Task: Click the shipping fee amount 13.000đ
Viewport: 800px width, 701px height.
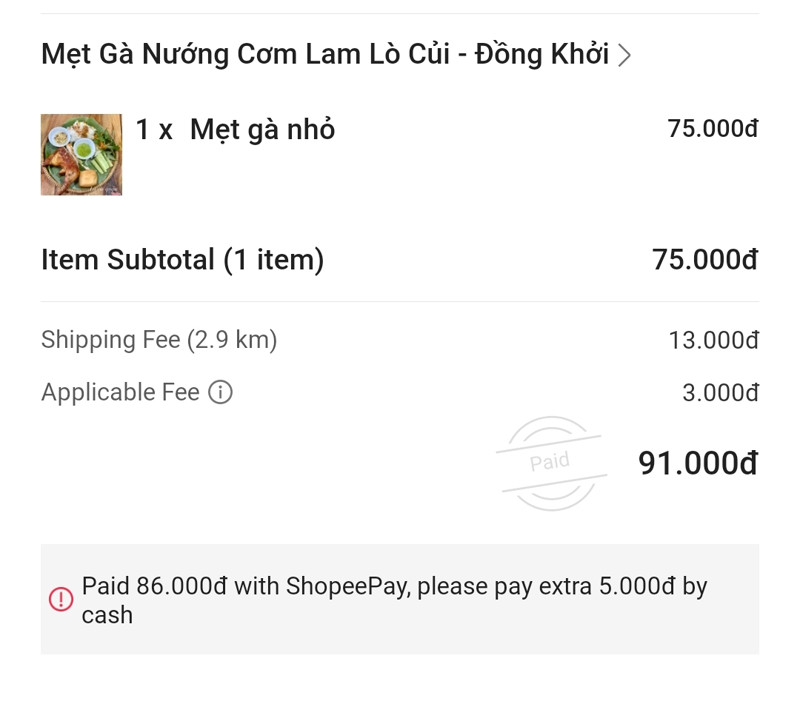Action: (x=713, y=341)
